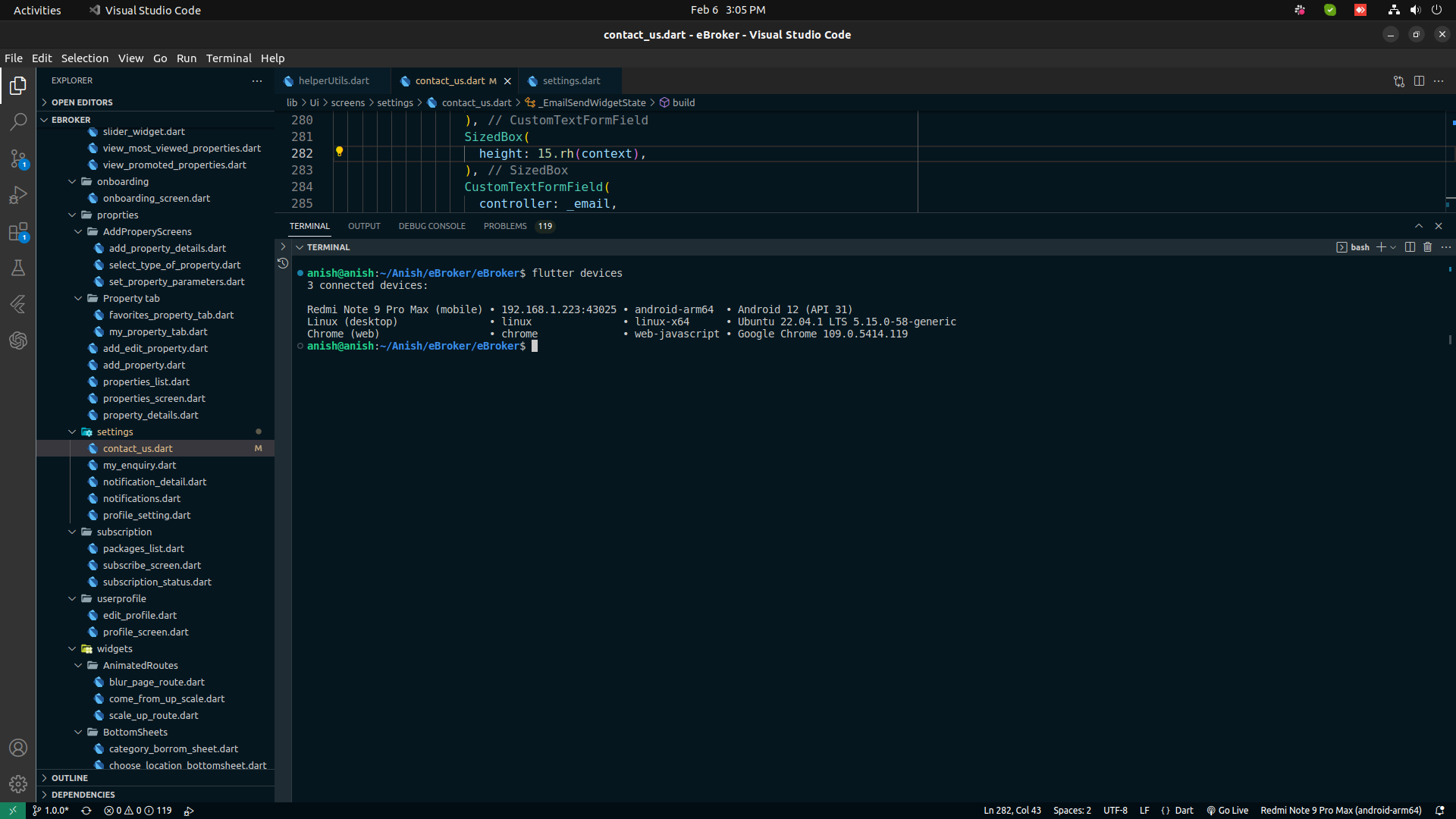
Task: Kill the terminal with trash icon
Action: coord(1427,247)
